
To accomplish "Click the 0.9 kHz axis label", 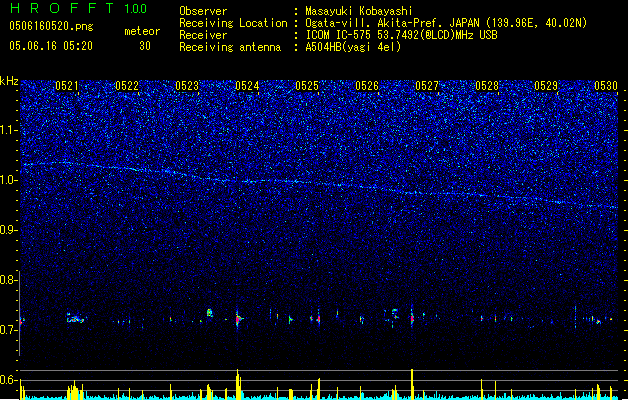I will (8, 230).
